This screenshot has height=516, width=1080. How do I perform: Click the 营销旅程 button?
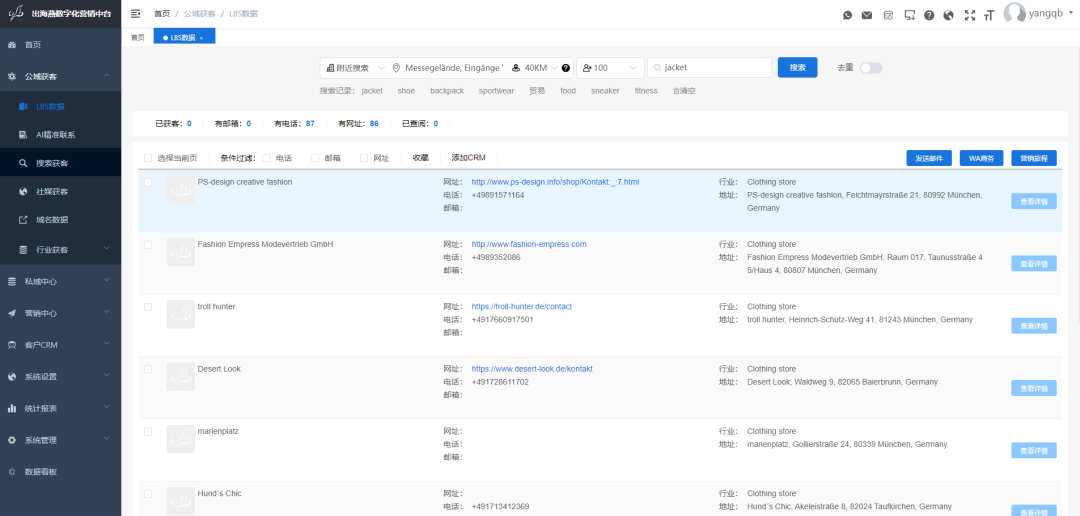coord(1034,158)
